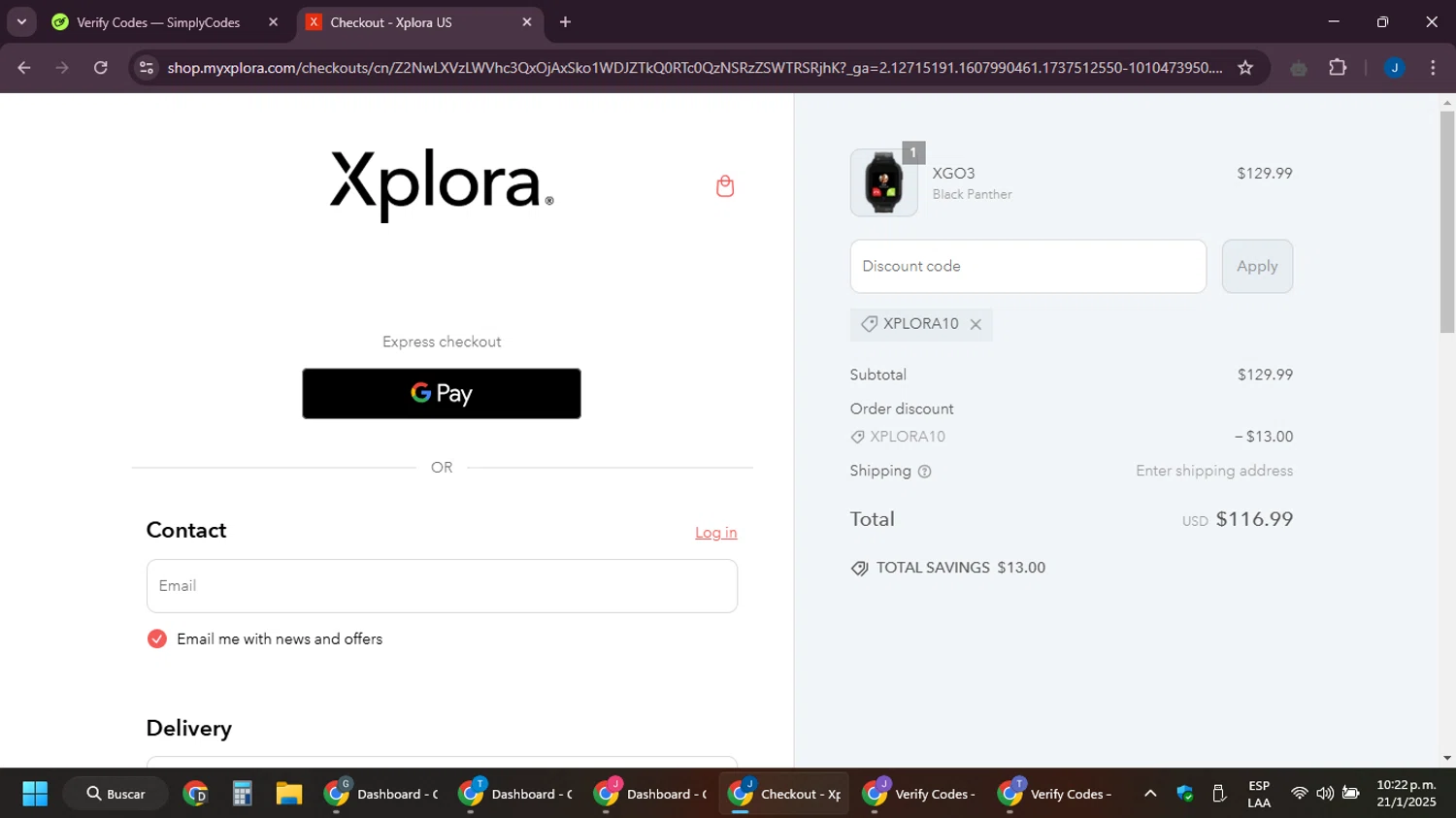Image resolution: width=1456 pixels, height=818 pixels.
Task: Open the volume speaker tray icon
Action: [1325, 794]
